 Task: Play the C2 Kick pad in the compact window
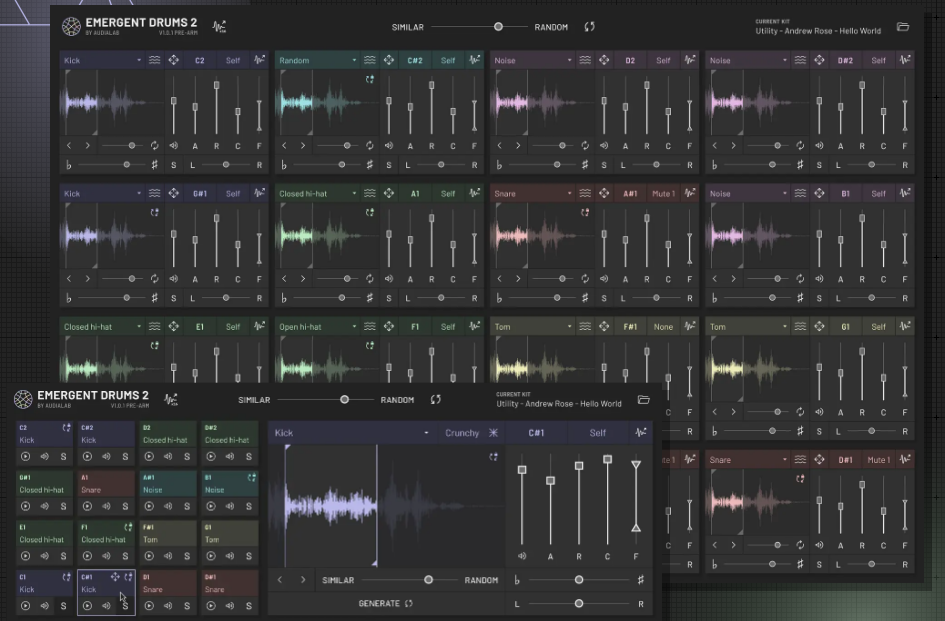click(25, 456)
